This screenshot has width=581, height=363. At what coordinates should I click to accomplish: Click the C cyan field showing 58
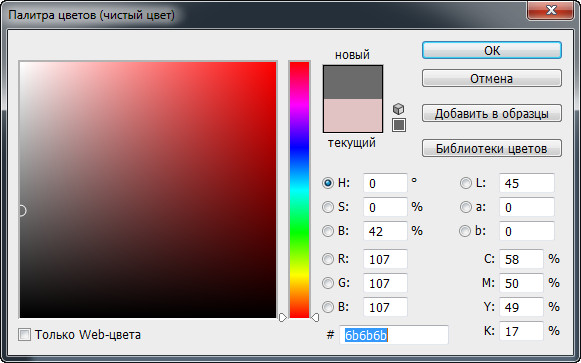(x=521, y=259)
